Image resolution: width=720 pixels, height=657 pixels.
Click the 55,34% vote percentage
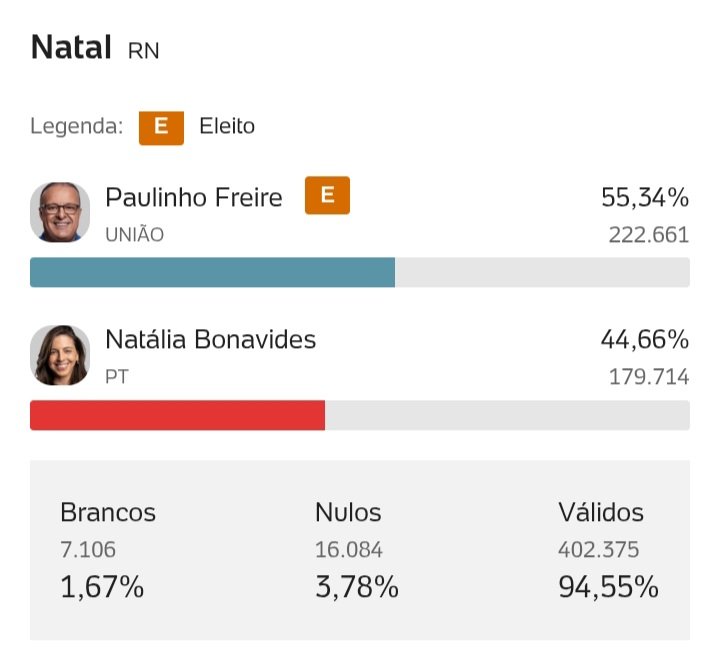(x=645, y=197)
